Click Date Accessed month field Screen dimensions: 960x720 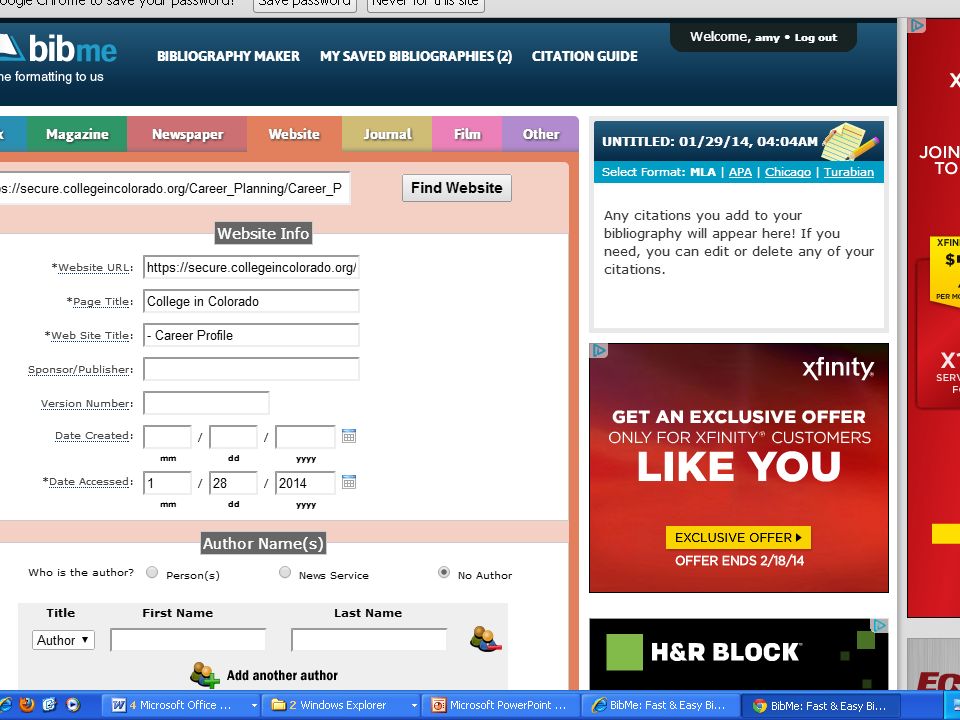coord(167,483)
